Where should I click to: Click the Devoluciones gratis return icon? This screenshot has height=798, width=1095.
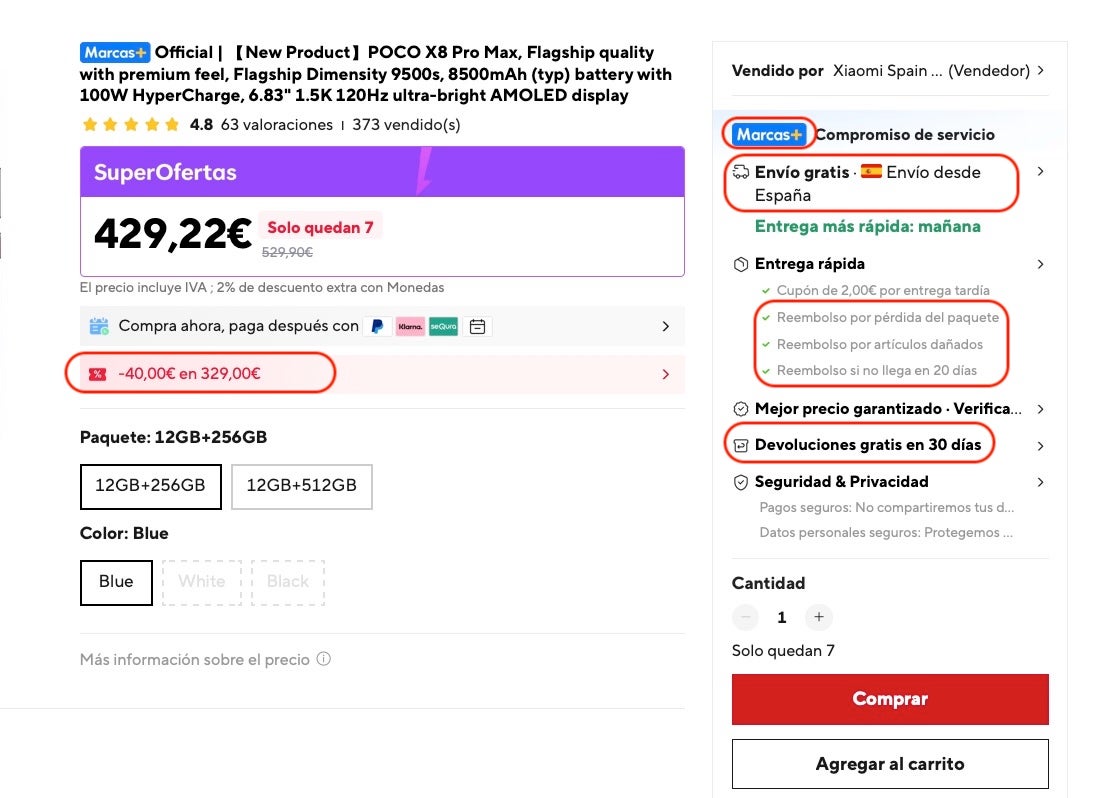(741, 445)
